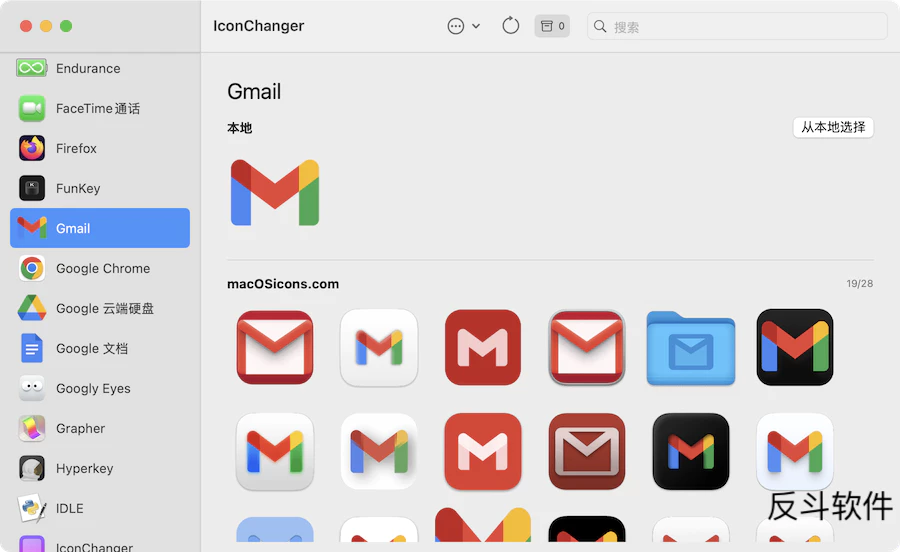Viewport: 900px width, 552px height.
Task: Click the Gmail M icon in sidebar
Action: click(32, 228)
